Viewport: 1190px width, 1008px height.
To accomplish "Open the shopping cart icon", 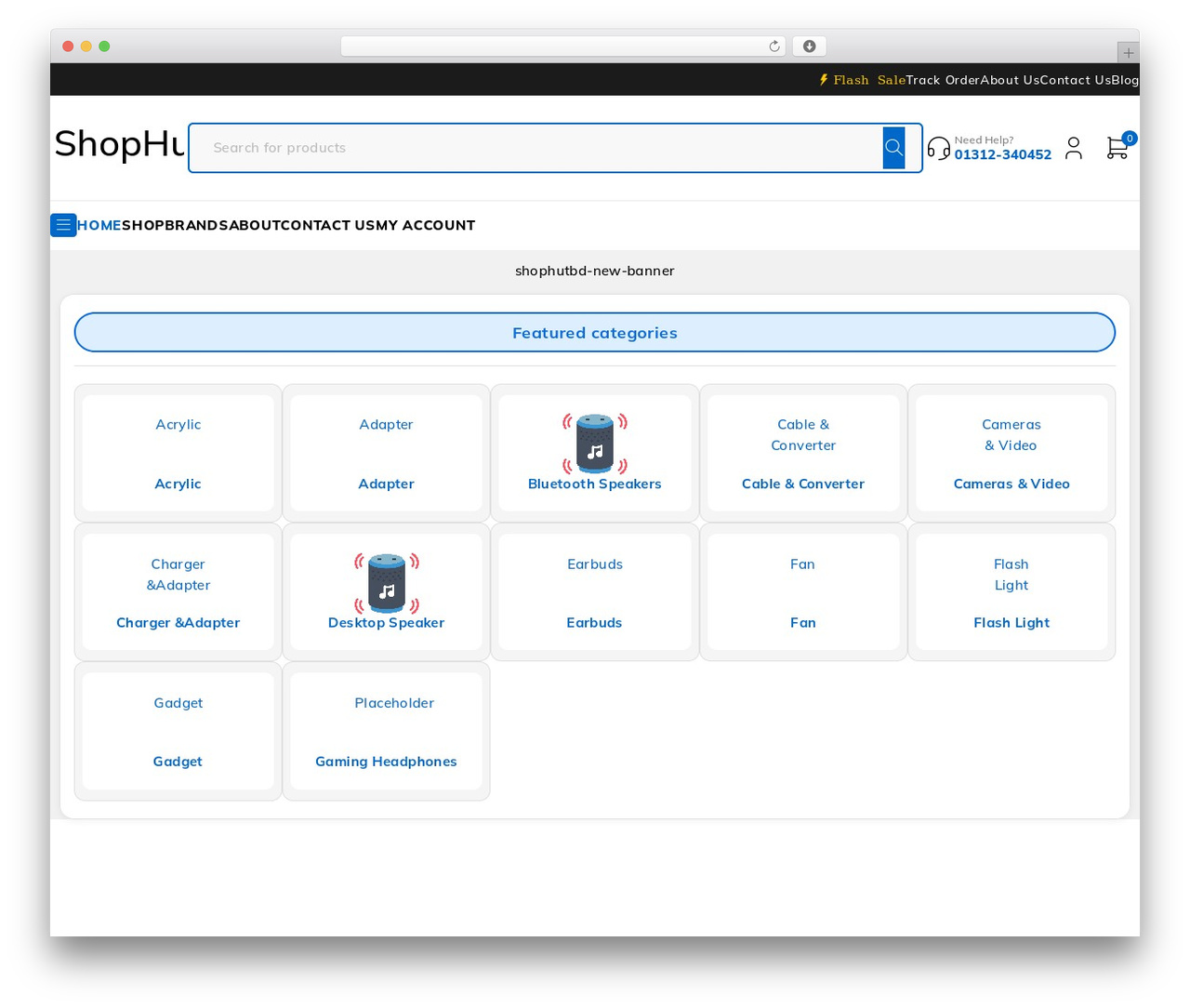I will click(1117, 148).
